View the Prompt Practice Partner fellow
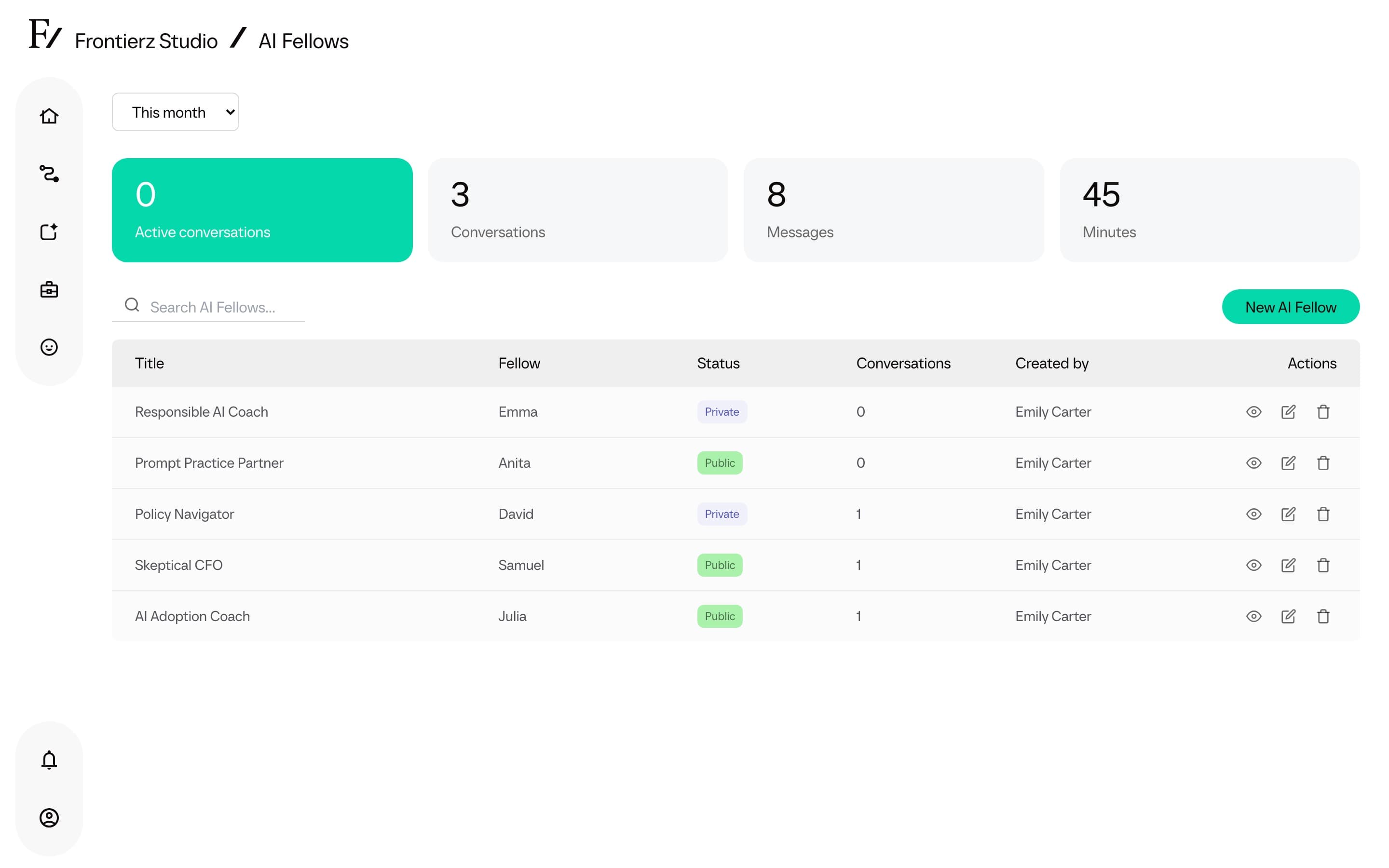Screen dimensions: 1389x868 (x=1253, y=463)
